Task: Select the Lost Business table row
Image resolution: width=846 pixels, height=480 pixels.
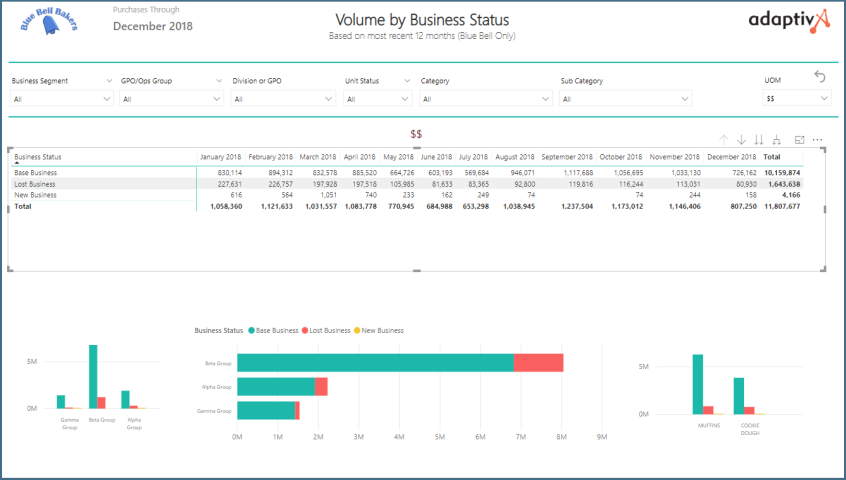Action: coord(36,184)
